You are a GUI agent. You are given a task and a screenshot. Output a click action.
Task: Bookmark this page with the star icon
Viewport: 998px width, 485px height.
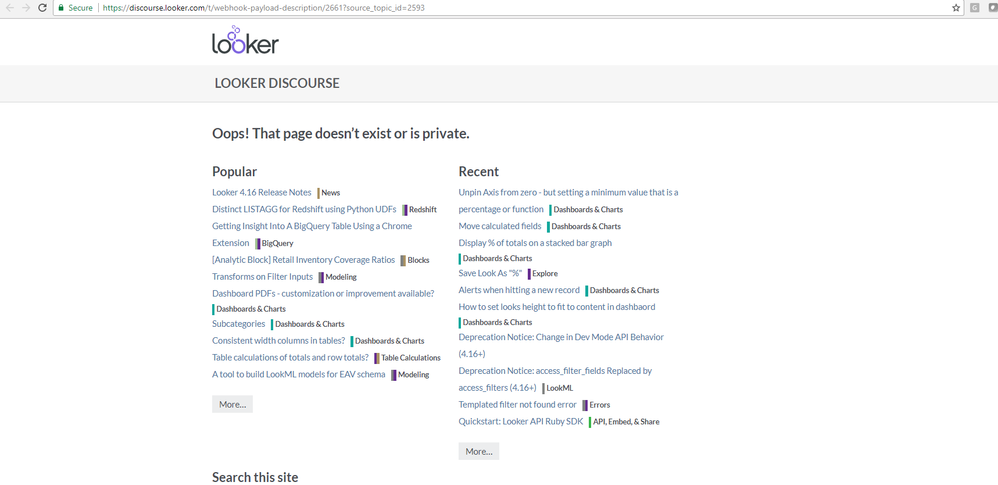[x=955, y=8]
